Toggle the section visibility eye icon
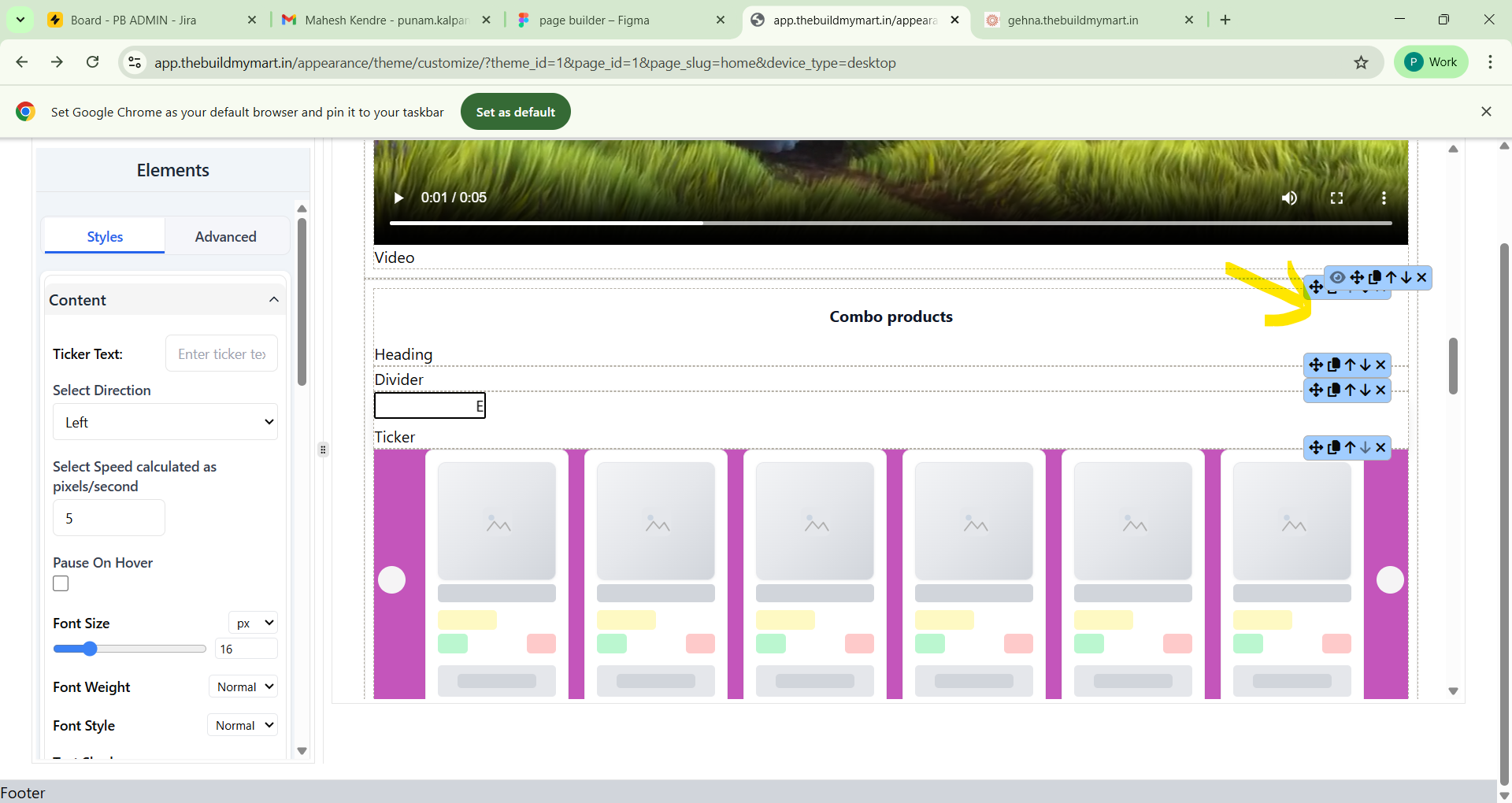Image resolution: width=1512 pixels, height=803 pixels. pyautogui.click(x=1338, y=277)
